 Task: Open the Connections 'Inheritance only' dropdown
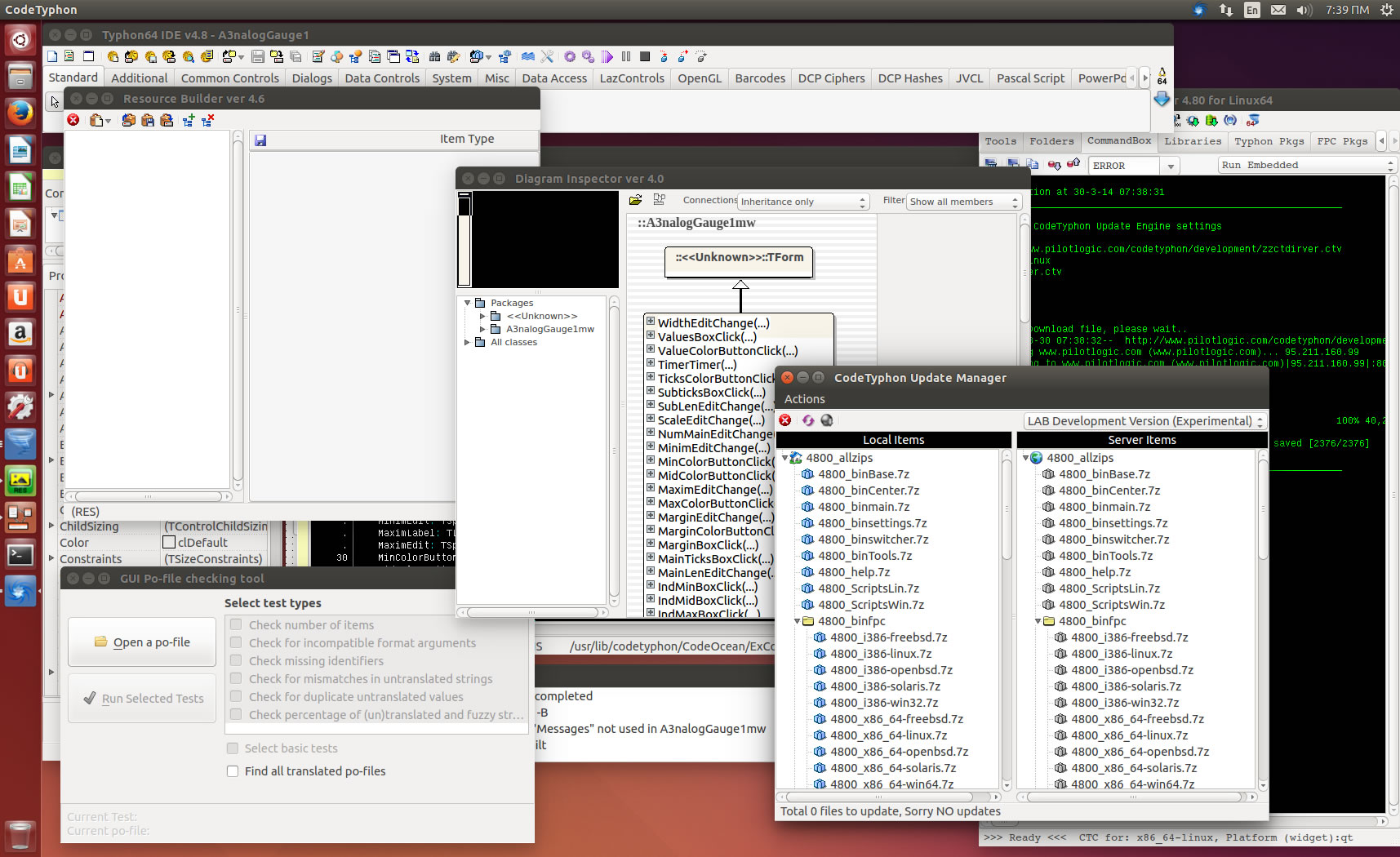(803, 202)
